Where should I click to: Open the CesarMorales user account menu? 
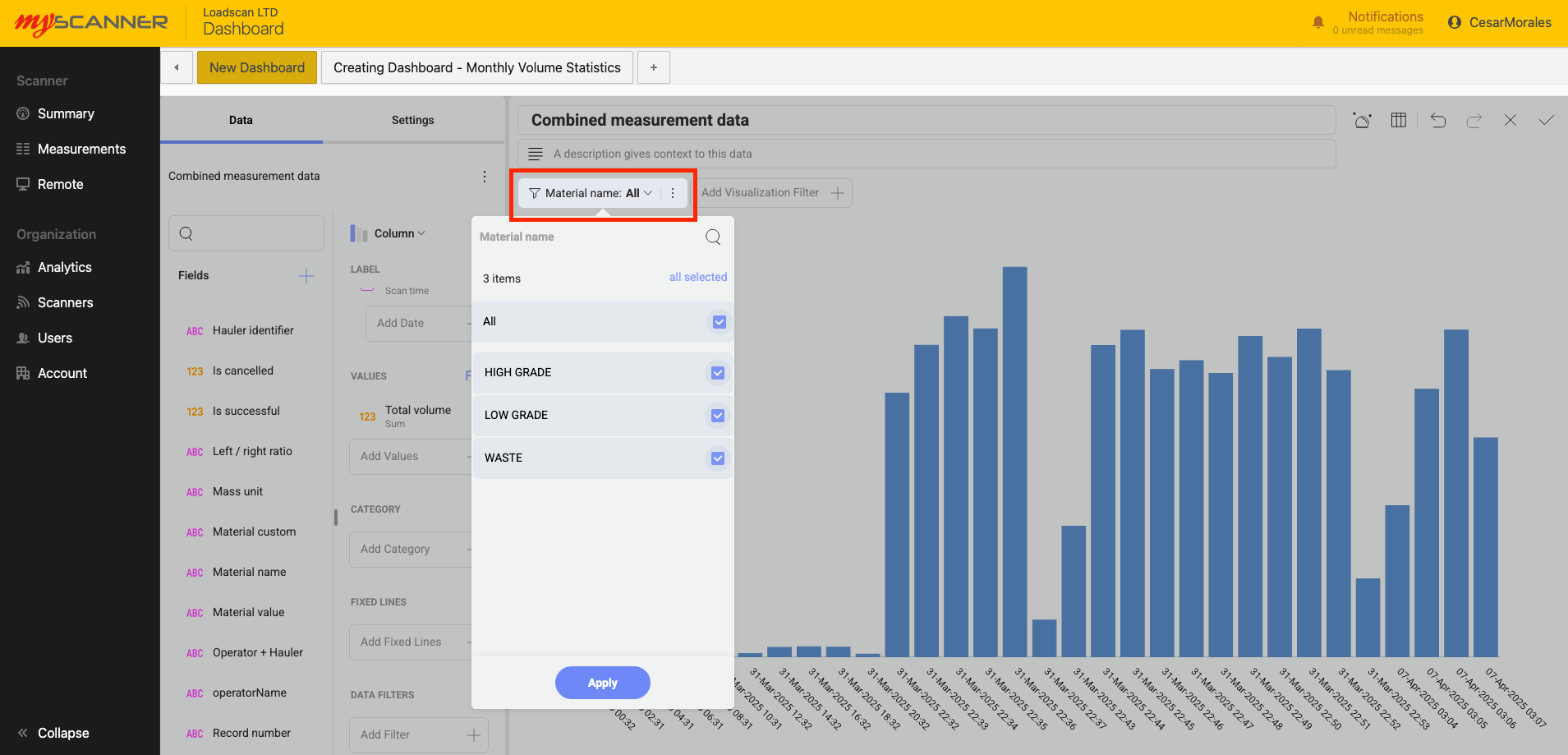[1499, 22]
